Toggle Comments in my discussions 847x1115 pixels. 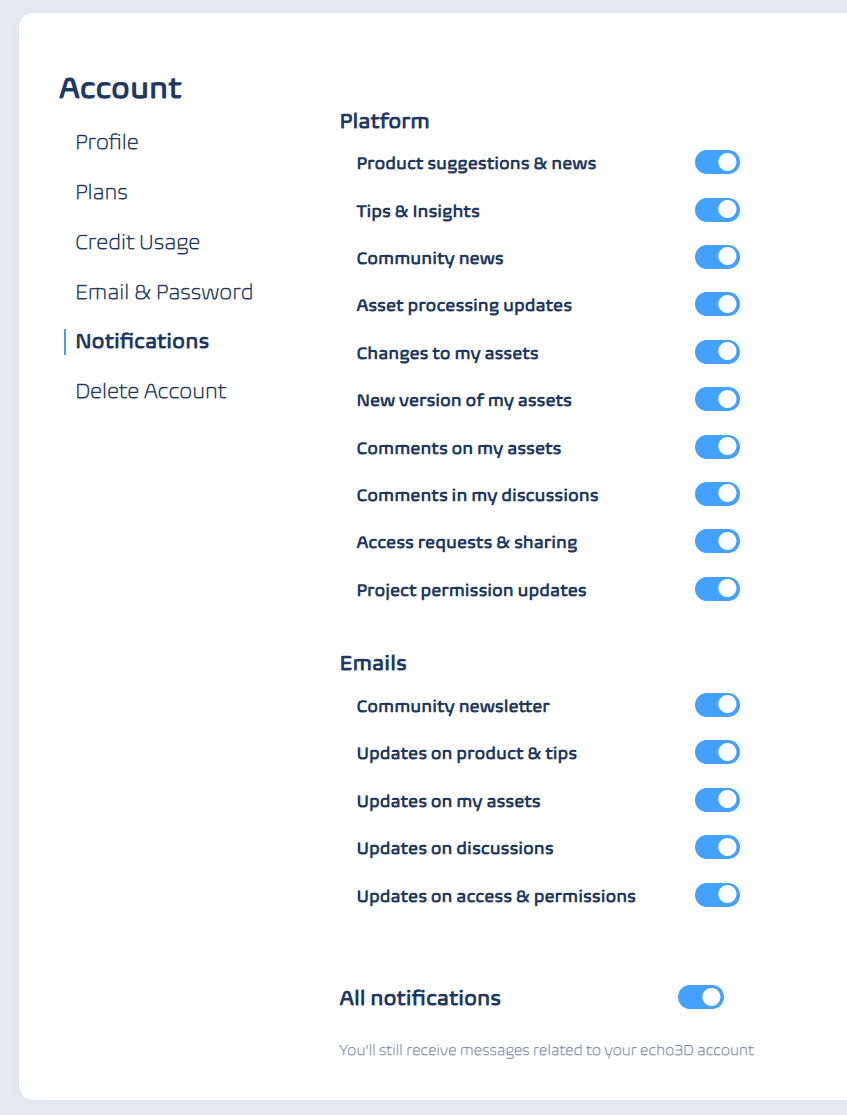(717, 494)
